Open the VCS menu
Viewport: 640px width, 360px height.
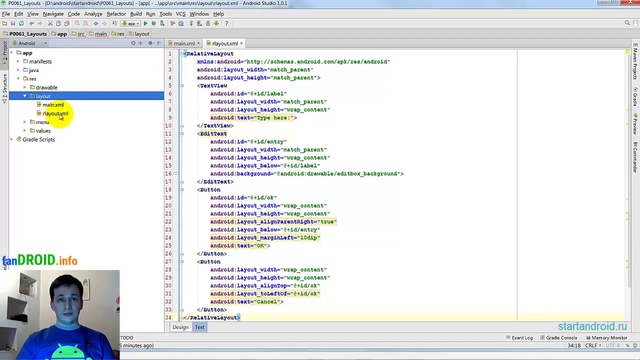(x=180, y=14)
